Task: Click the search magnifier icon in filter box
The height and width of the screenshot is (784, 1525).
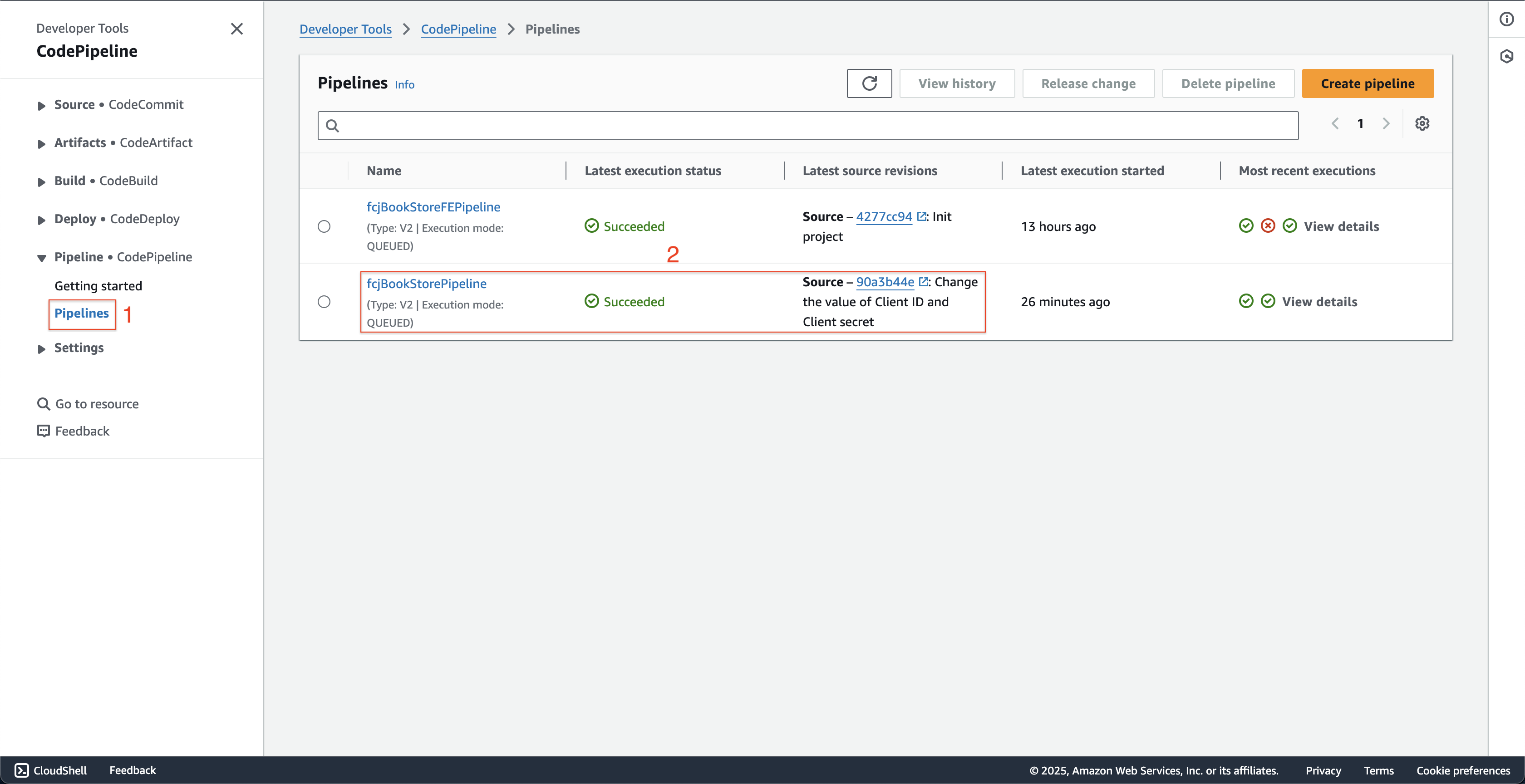Action: 332,125
